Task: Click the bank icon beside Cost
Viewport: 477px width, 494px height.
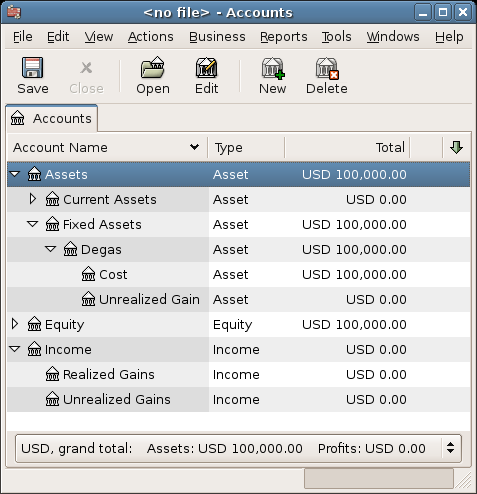Action: [x=88, y=274]
